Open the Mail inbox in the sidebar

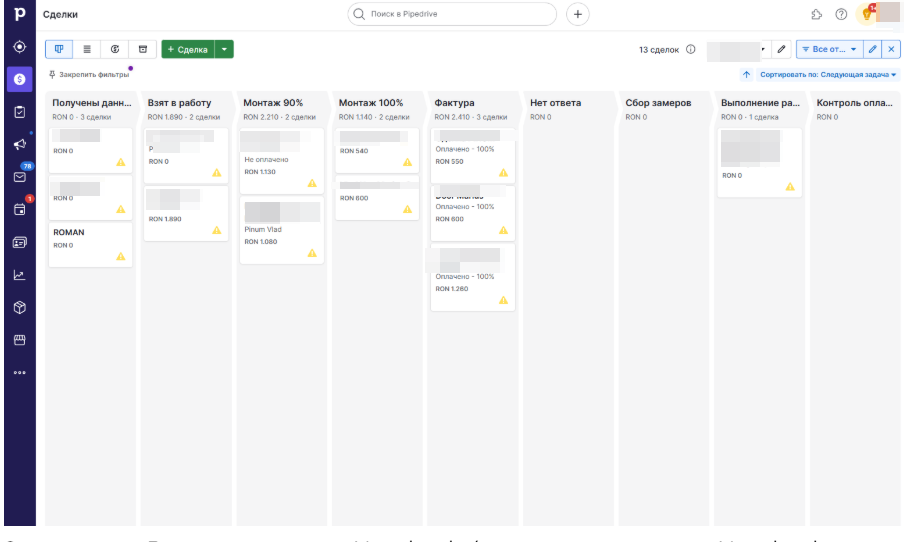pyautogui.click(x=19, y=177)
